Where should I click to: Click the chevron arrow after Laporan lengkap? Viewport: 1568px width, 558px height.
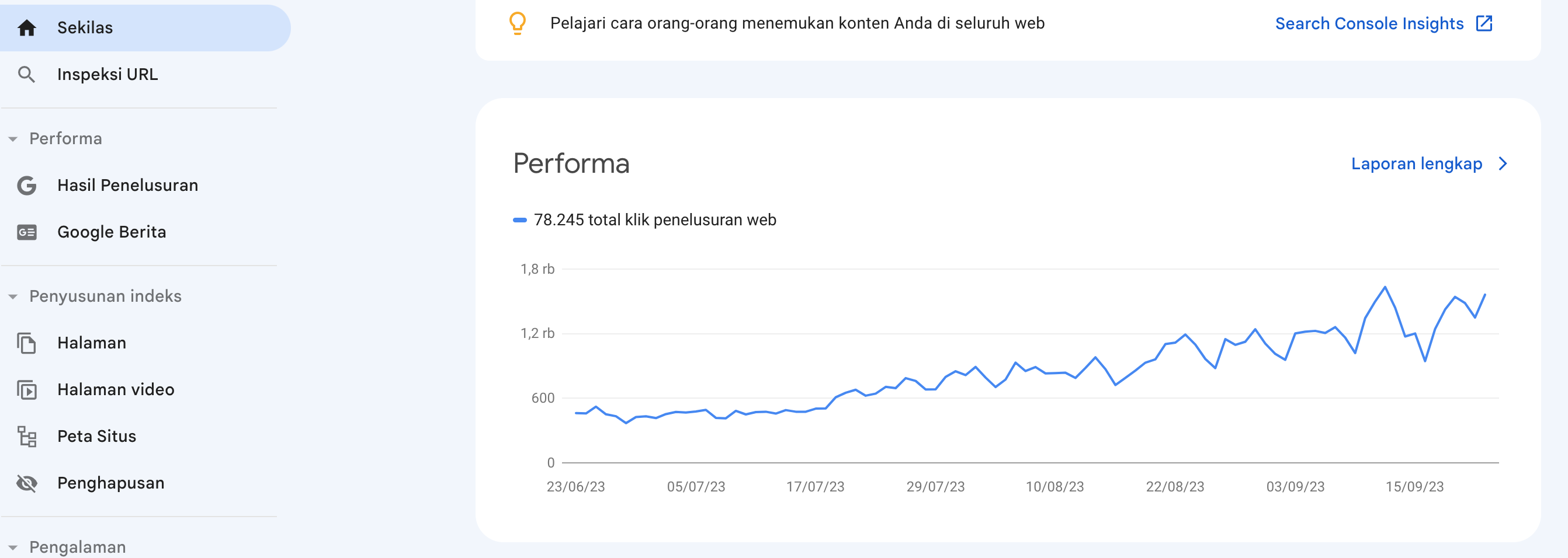tap(1503, 164)
